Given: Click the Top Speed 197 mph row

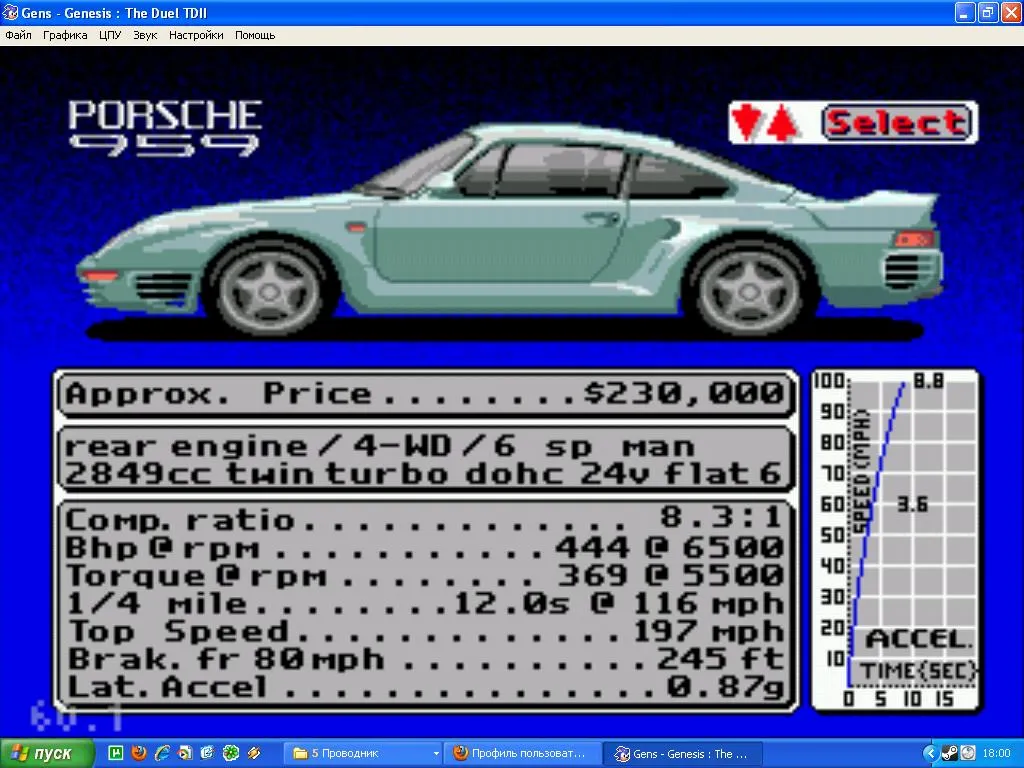Looking at the screenshot, I should [424, 632].
